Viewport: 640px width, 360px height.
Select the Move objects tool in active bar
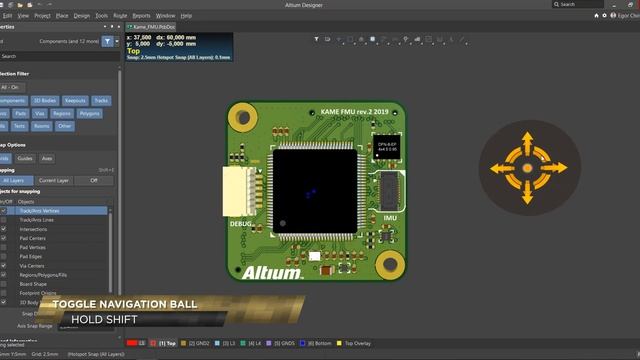(339, 39)
